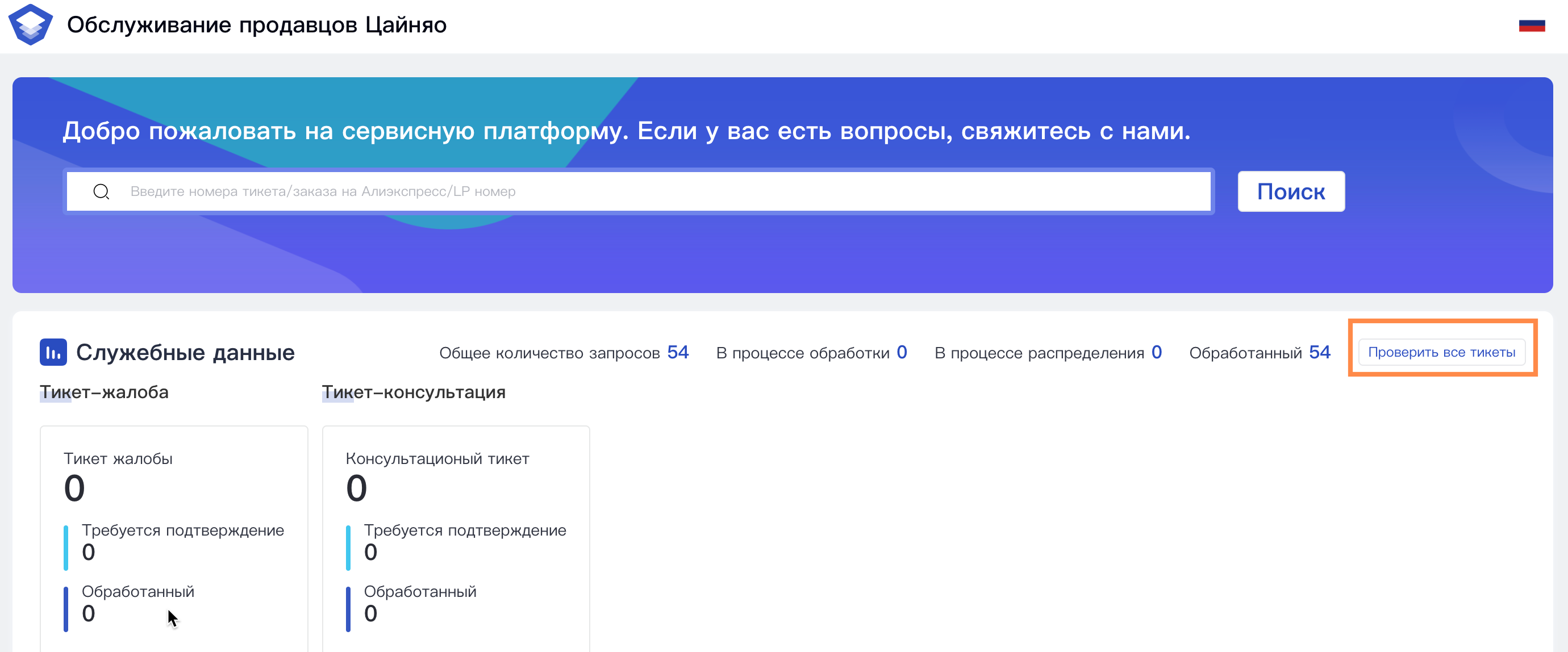Switch to Тикет-консультация tab
The image size is (1568, 652).
click(414, 392)
